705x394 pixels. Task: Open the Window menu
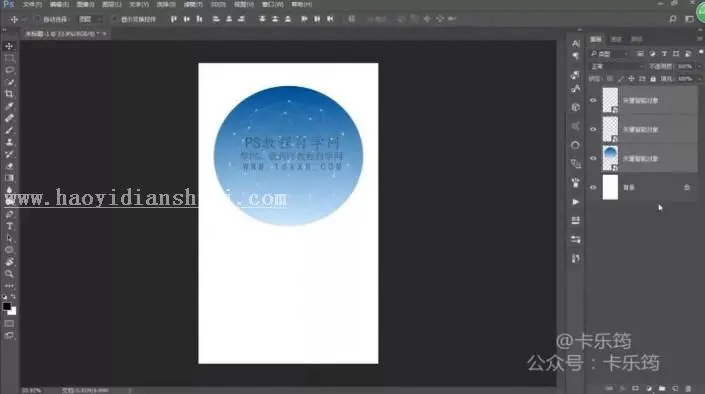(x=272, y=4)
